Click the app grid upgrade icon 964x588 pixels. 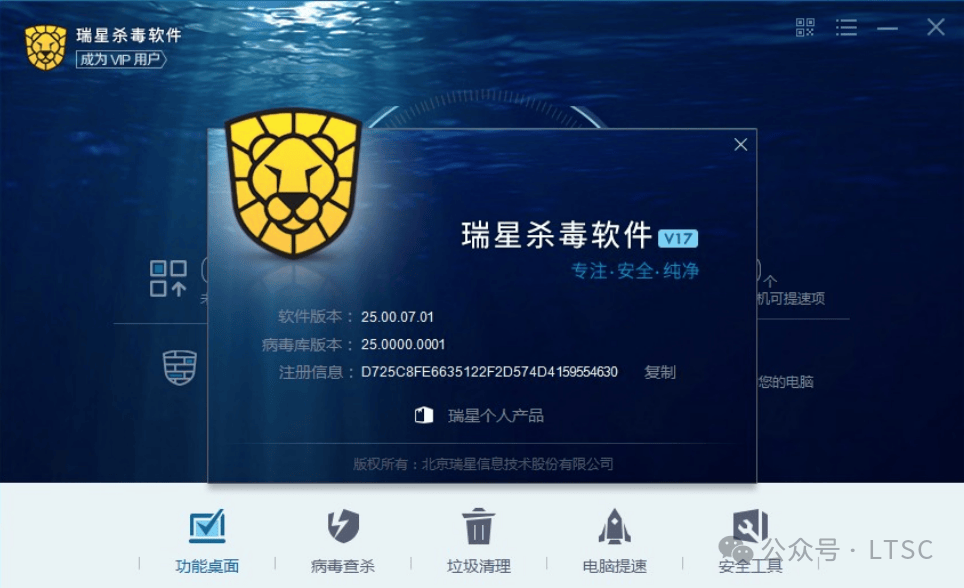coord(168,279)
